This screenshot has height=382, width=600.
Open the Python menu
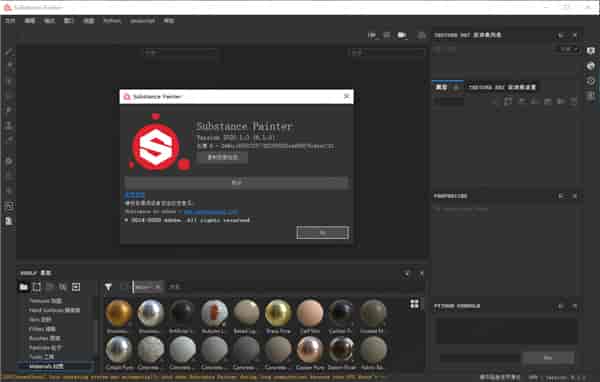[x=112, y=21]
